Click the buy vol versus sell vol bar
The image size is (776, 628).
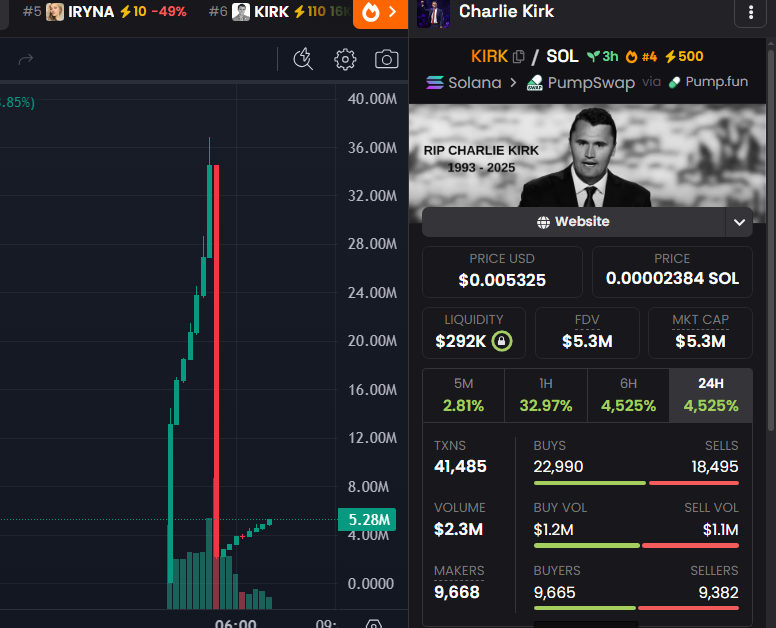click(x=636, y=545)
